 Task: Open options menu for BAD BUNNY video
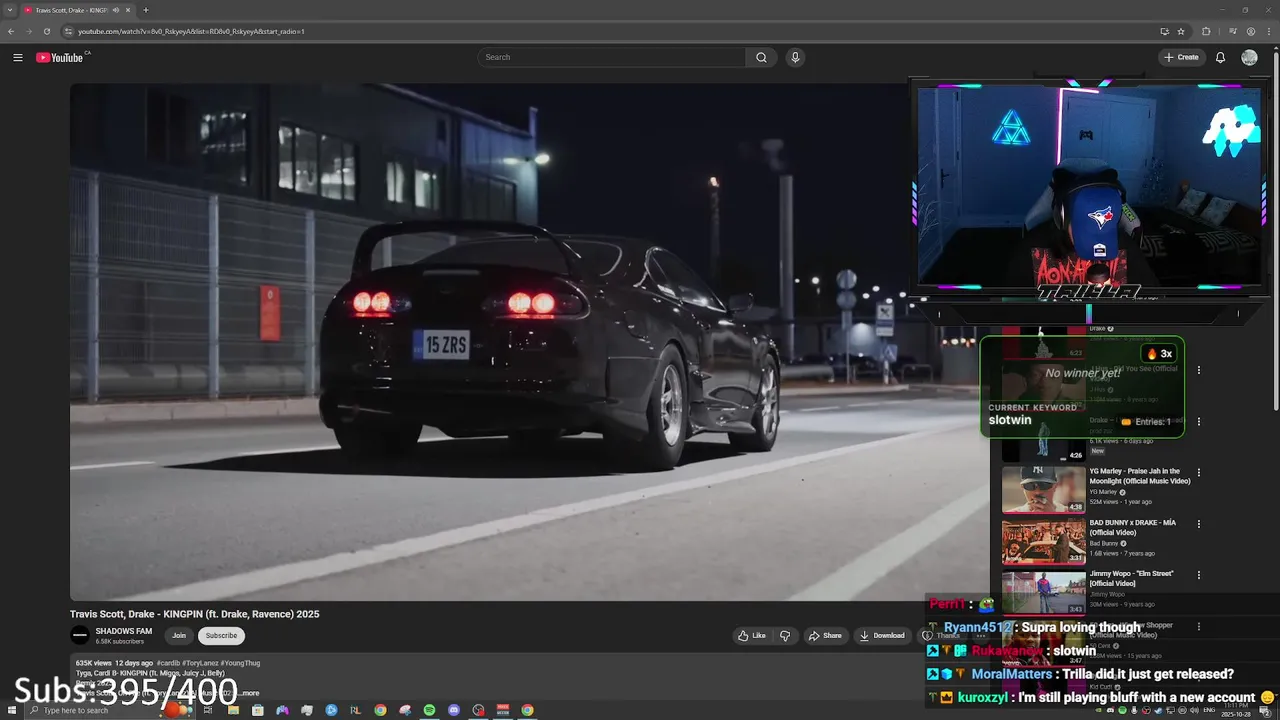(x=1199, y=523)
